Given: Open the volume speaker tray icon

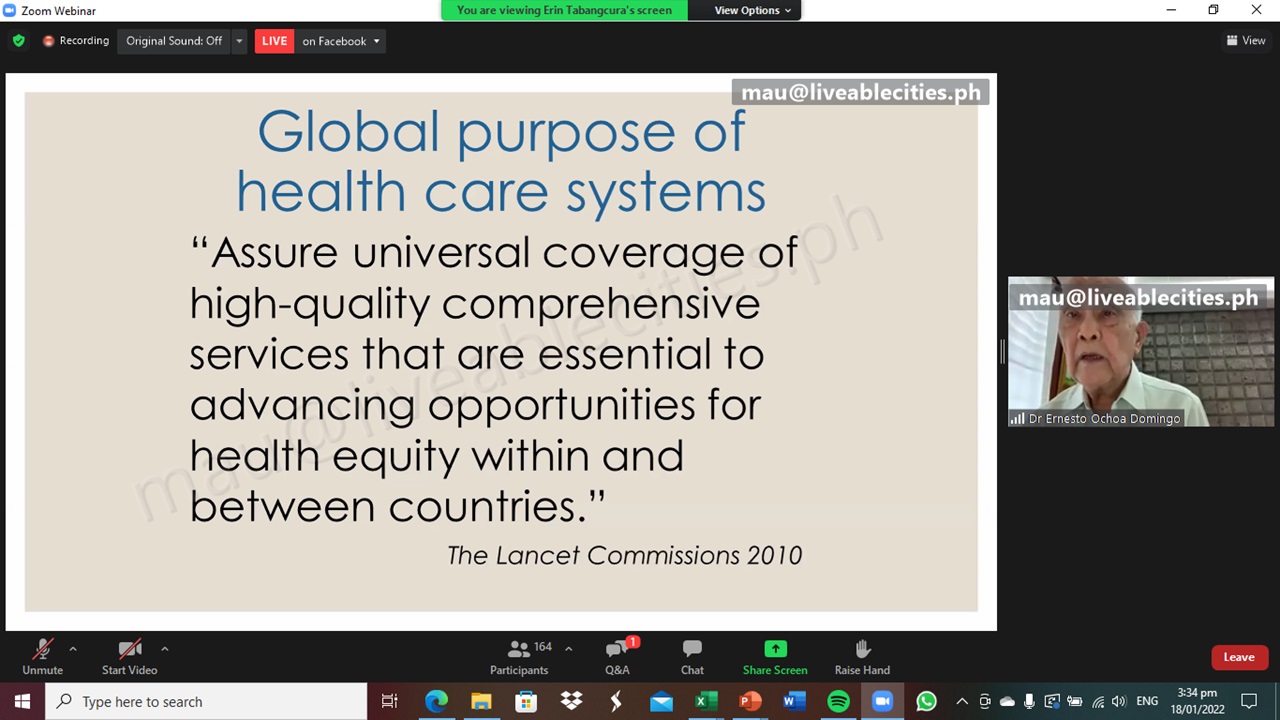Looking at the screenshot, I should (x=1119, y=701).
